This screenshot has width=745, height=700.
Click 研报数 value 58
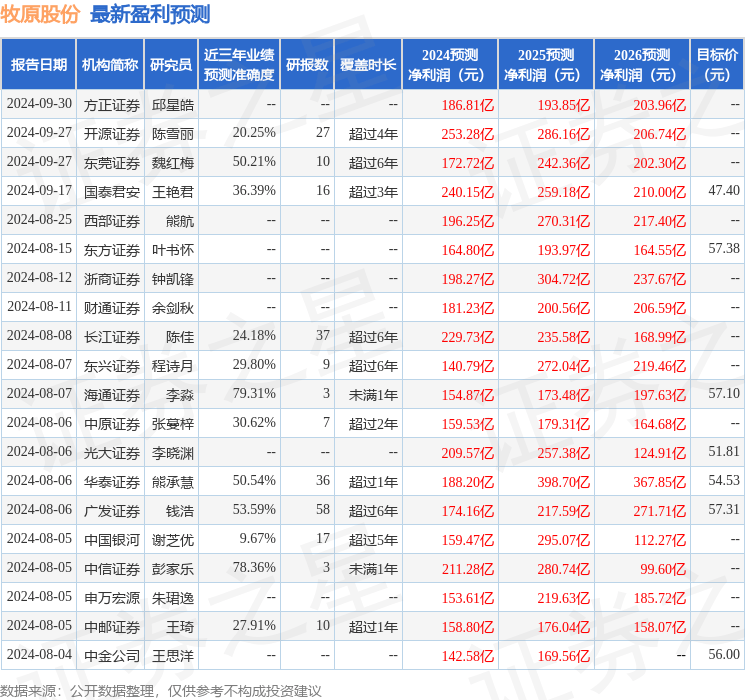click(x=323, y=509)
